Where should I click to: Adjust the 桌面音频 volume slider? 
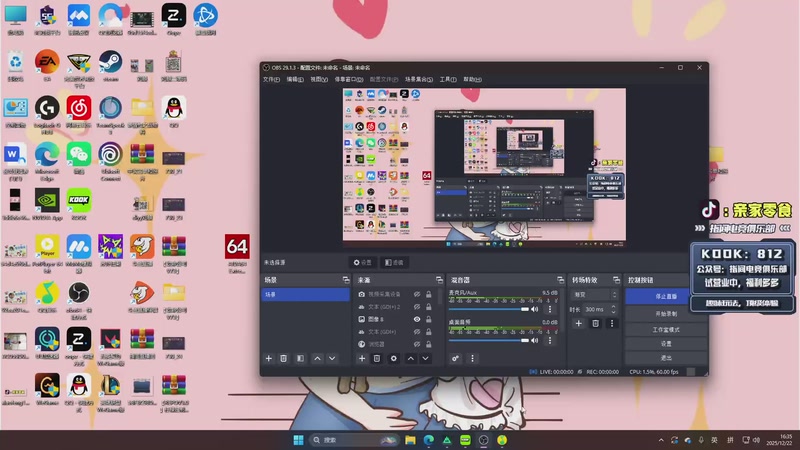click(x=489, y=340)
